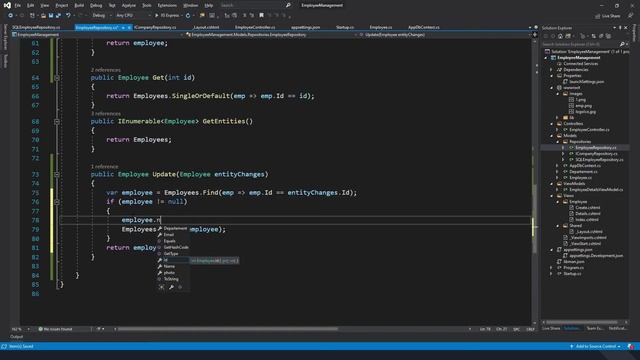Select Email in the IntelliSense list
The image size is (640, 360).
click(x=169, y=235)
